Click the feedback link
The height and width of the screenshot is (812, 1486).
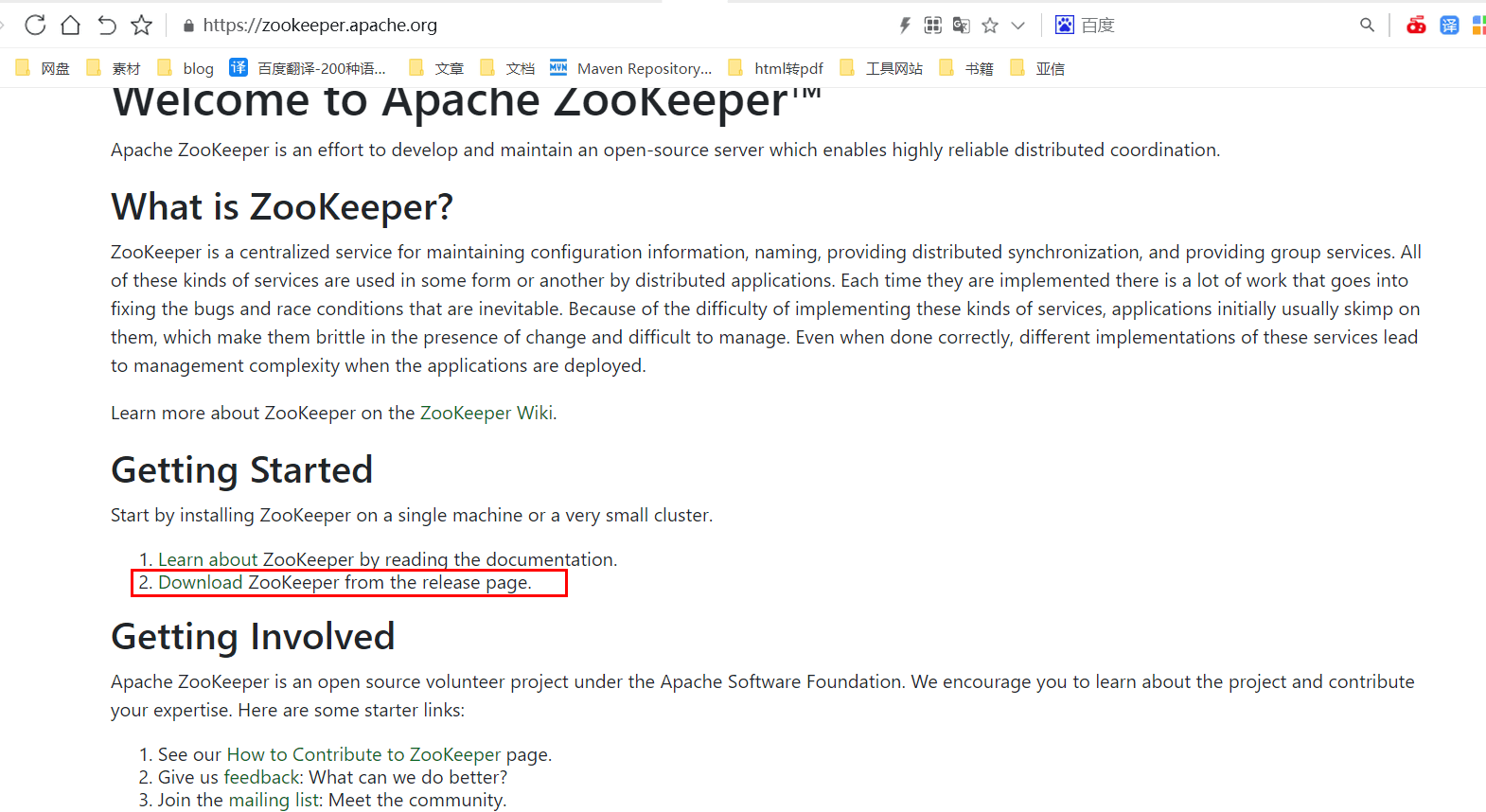pos(261,777)
